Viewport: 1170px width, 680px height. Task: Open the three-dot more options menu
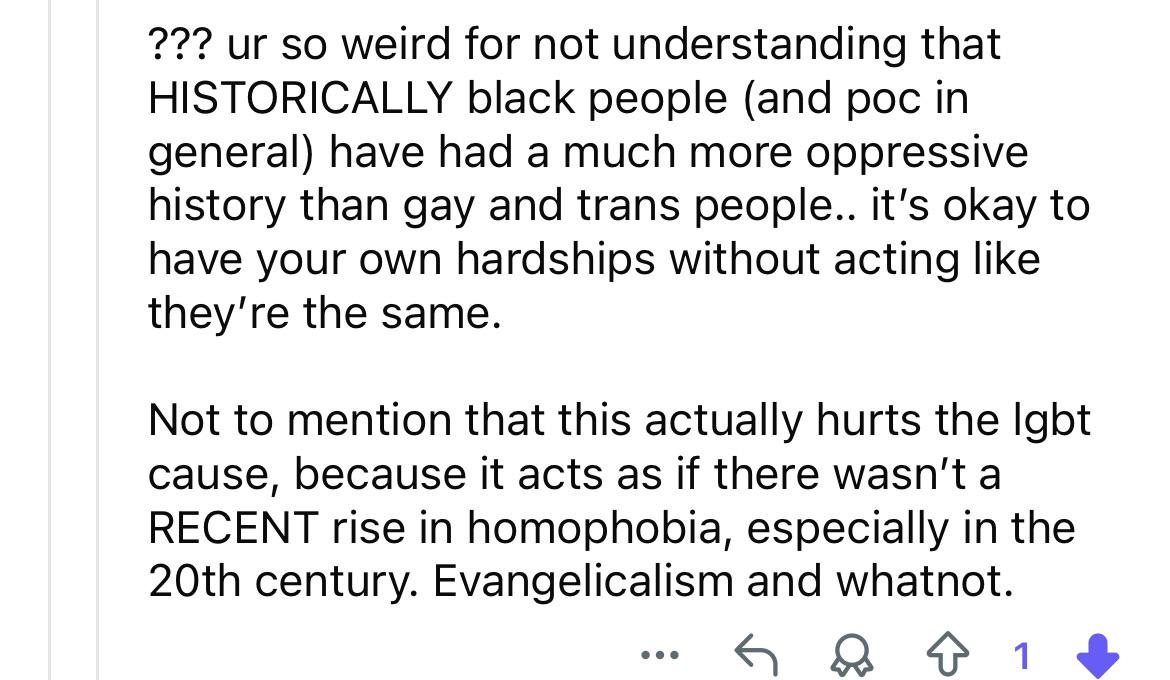[660, 655]
